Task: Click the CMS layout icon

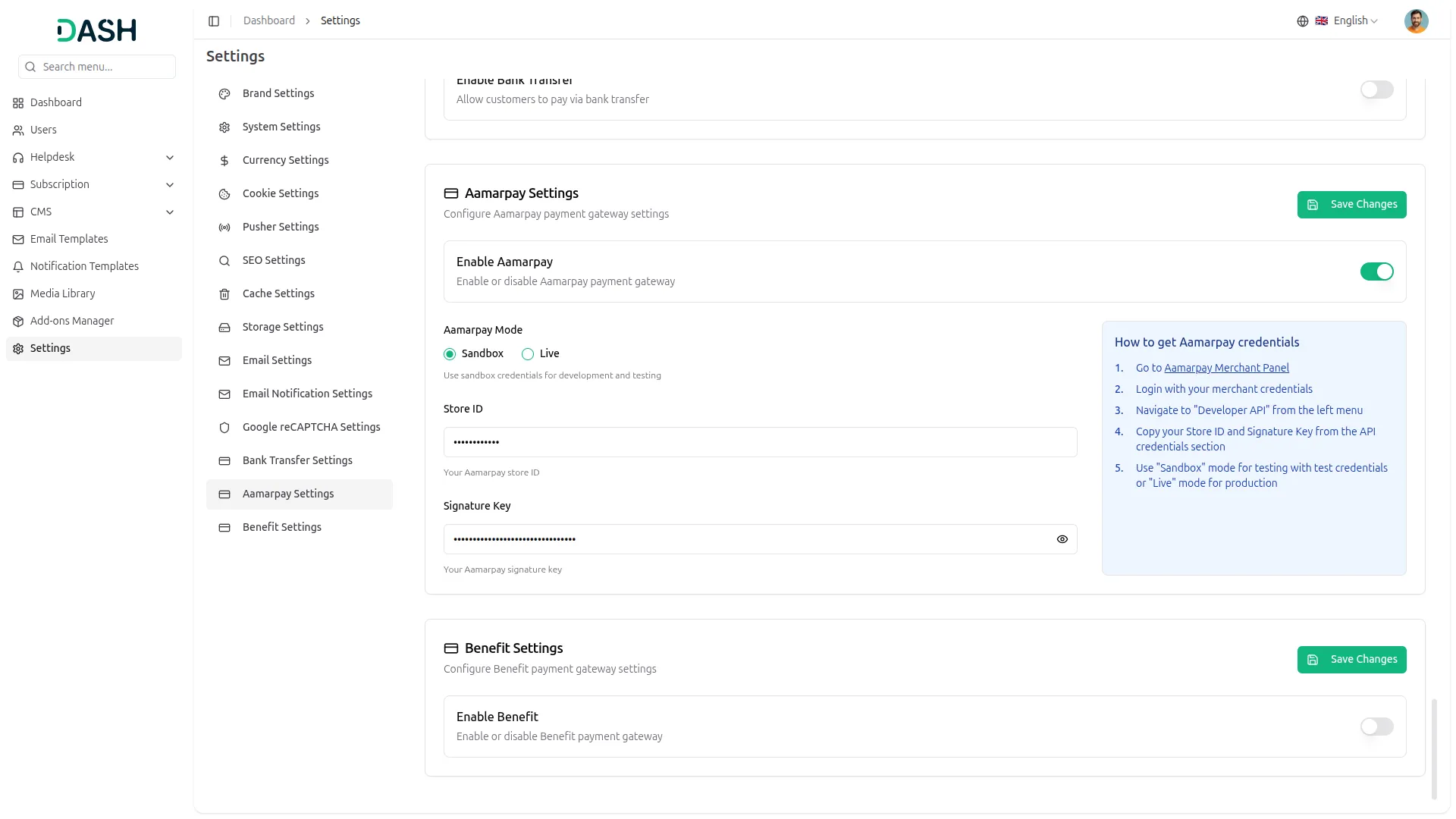Action: click(18, 212)
